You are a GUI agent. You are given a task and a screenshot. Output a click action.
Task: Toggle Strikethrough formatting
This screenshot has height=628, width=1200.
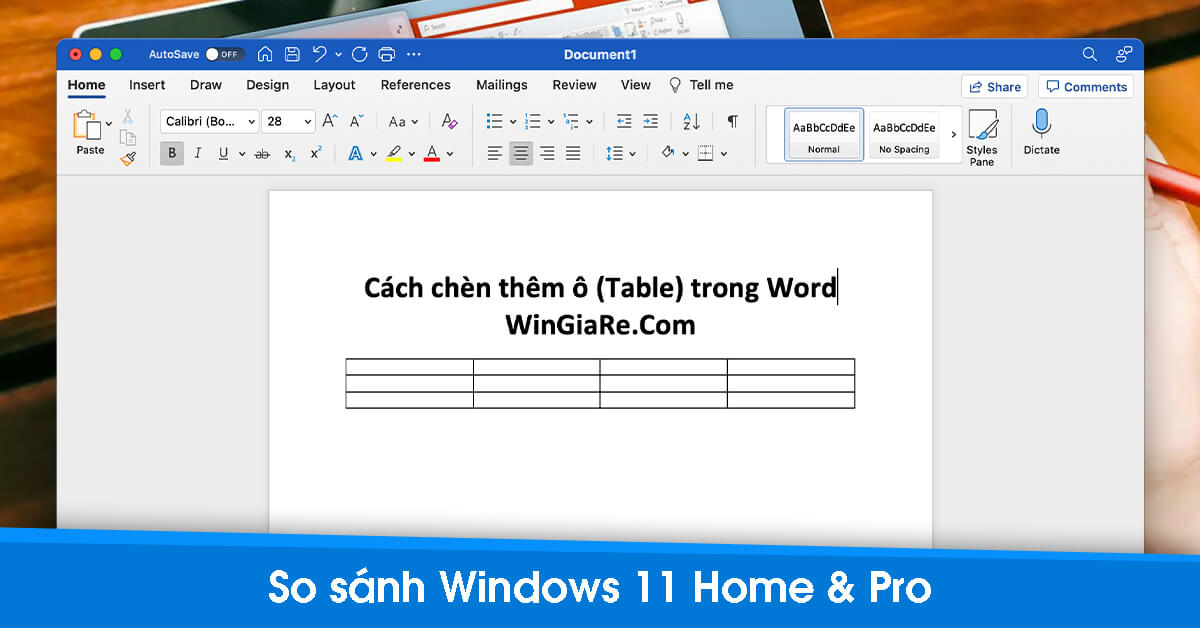click(x=262, y=154)
